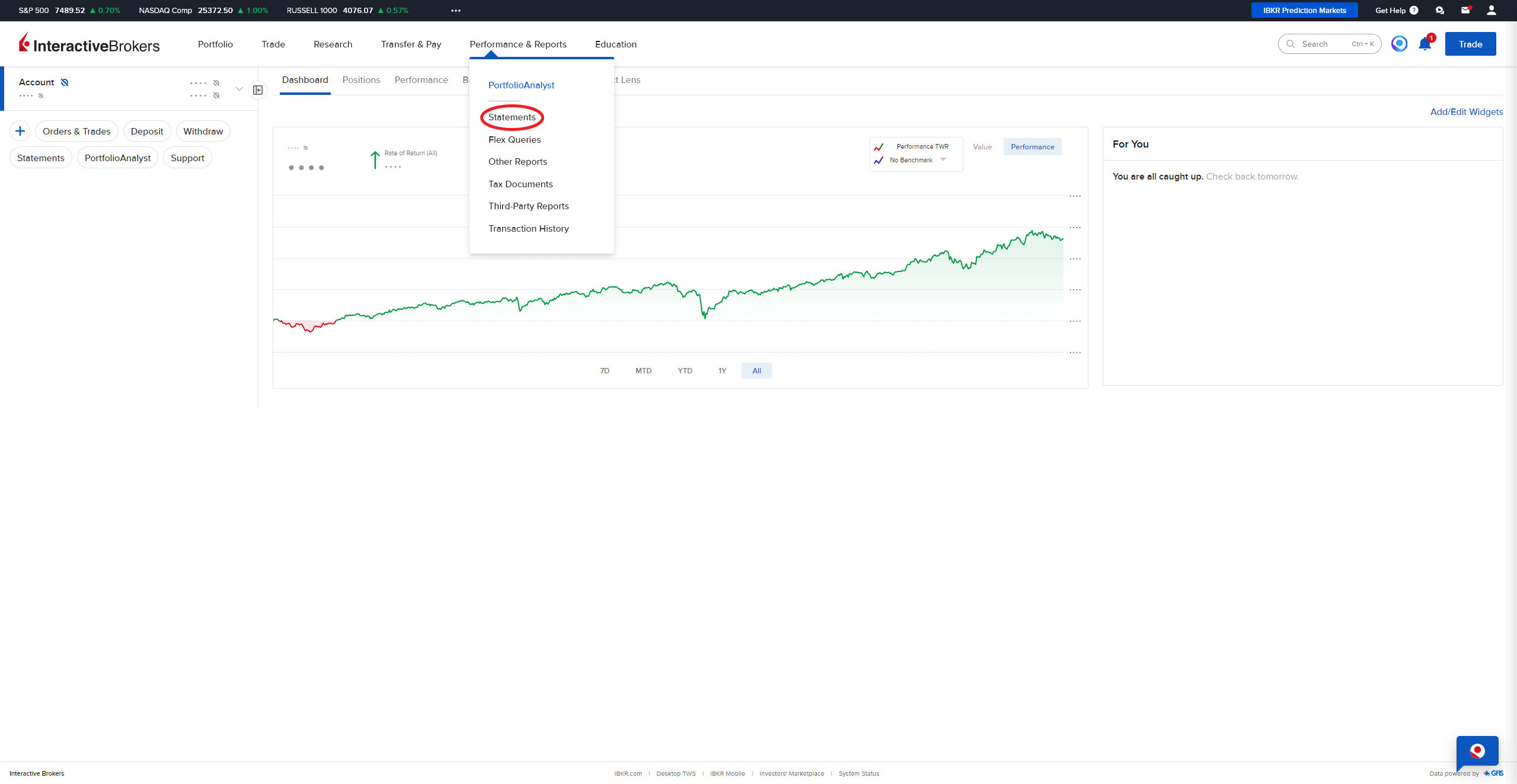The height and width of the screenshot is (784, 1517).
Task: Open the IBKR.com footer link
Action: (628, 774)
